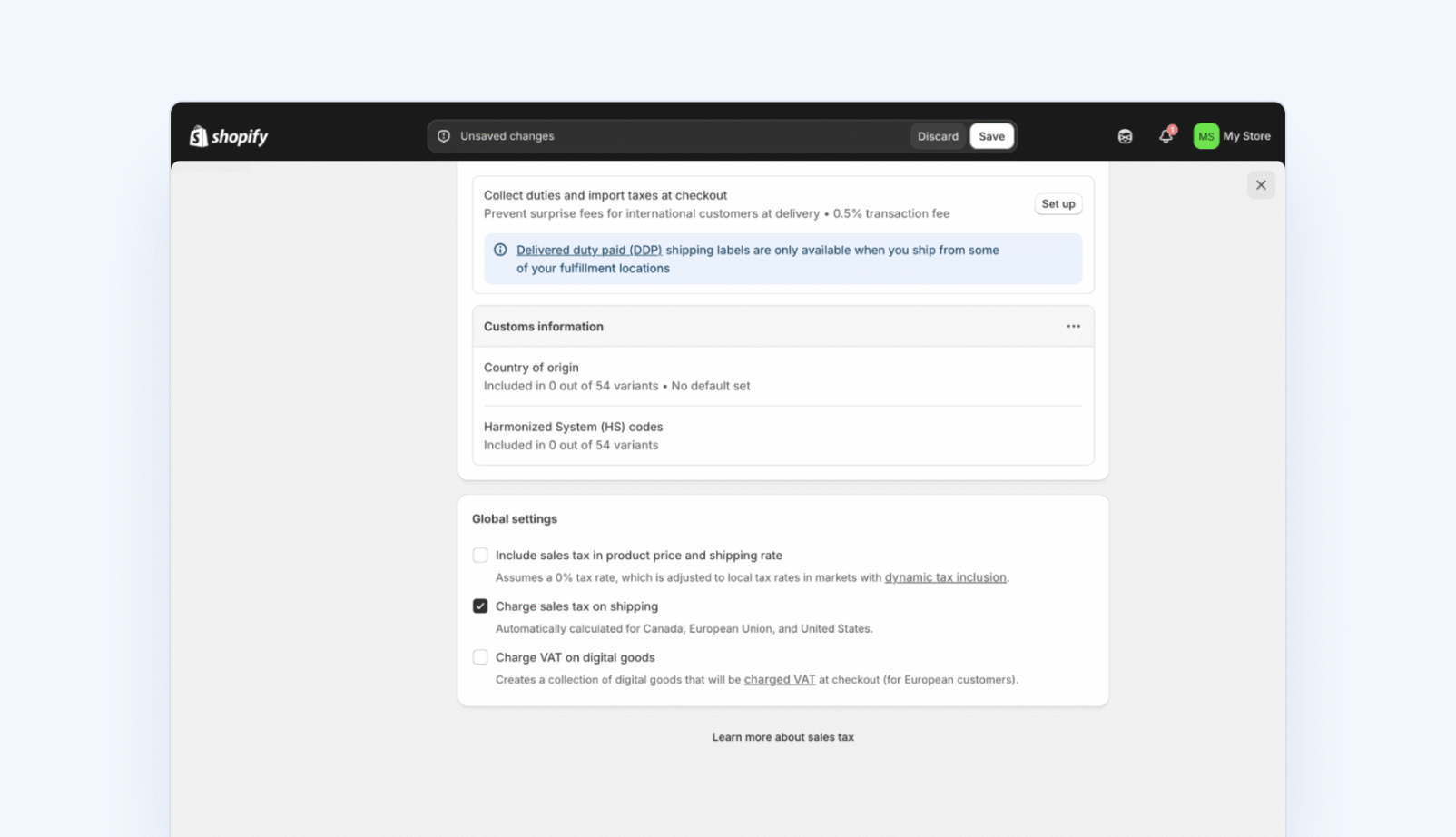Click the Unsaved changes alert icon
Screen dimensions: 1456x837
(444, 136)
